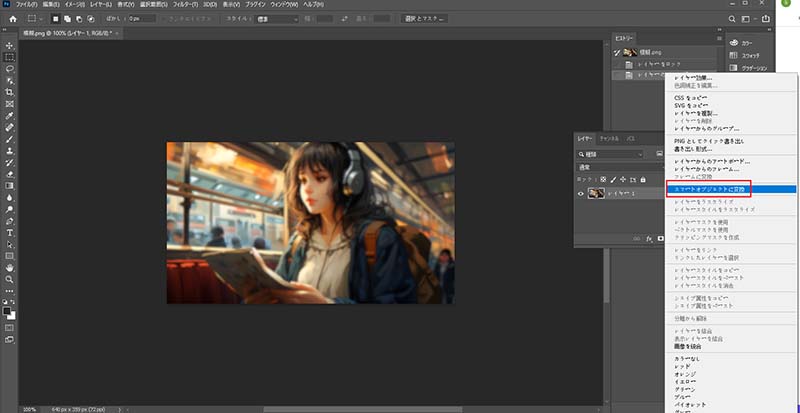The image size is (800, 413).
Task: Switch to the チャンネル tab
Action: point(609,138)
